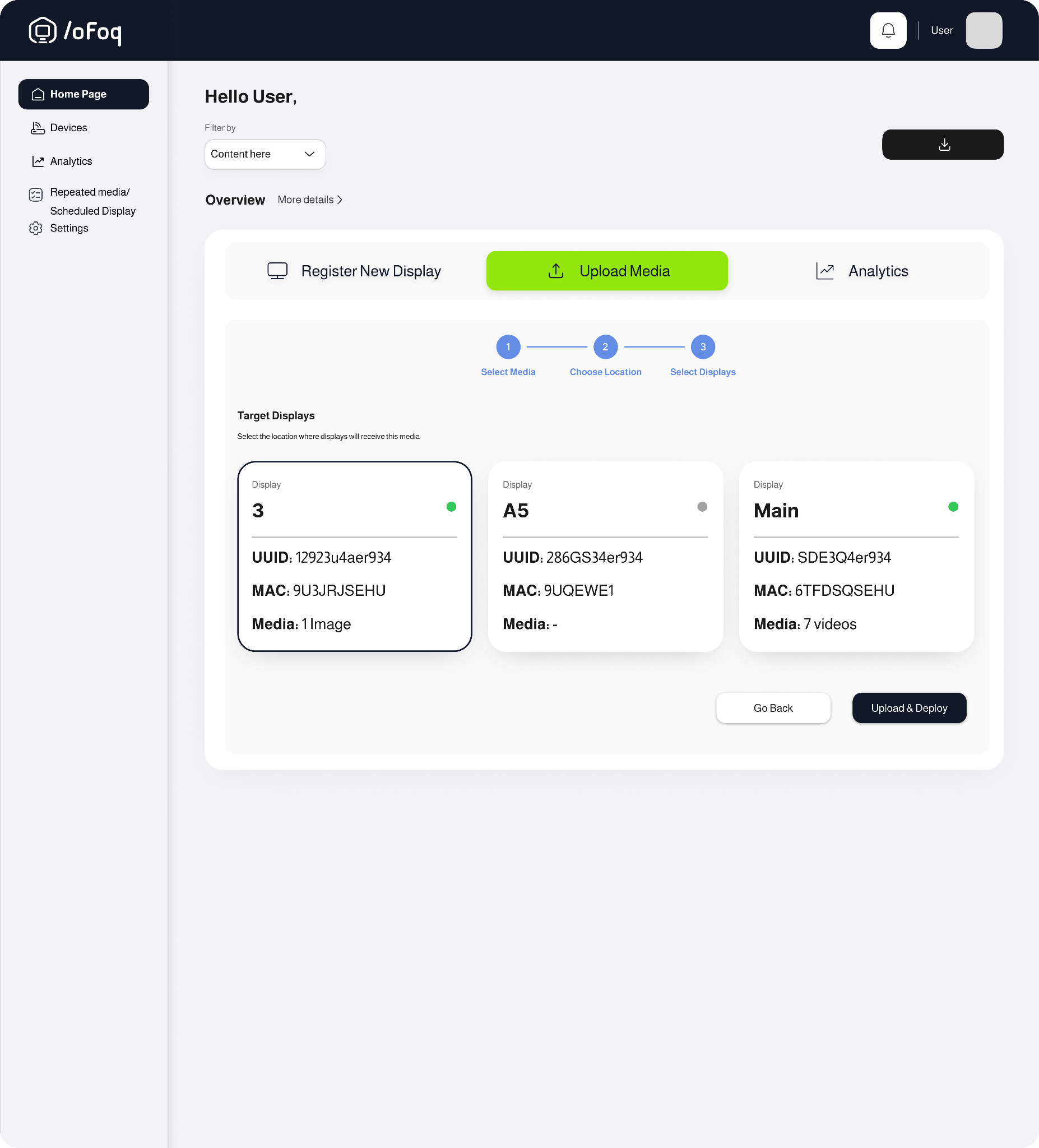Expand More details next to Overview
1039x1148 pixels.
(x=310, y=200)
